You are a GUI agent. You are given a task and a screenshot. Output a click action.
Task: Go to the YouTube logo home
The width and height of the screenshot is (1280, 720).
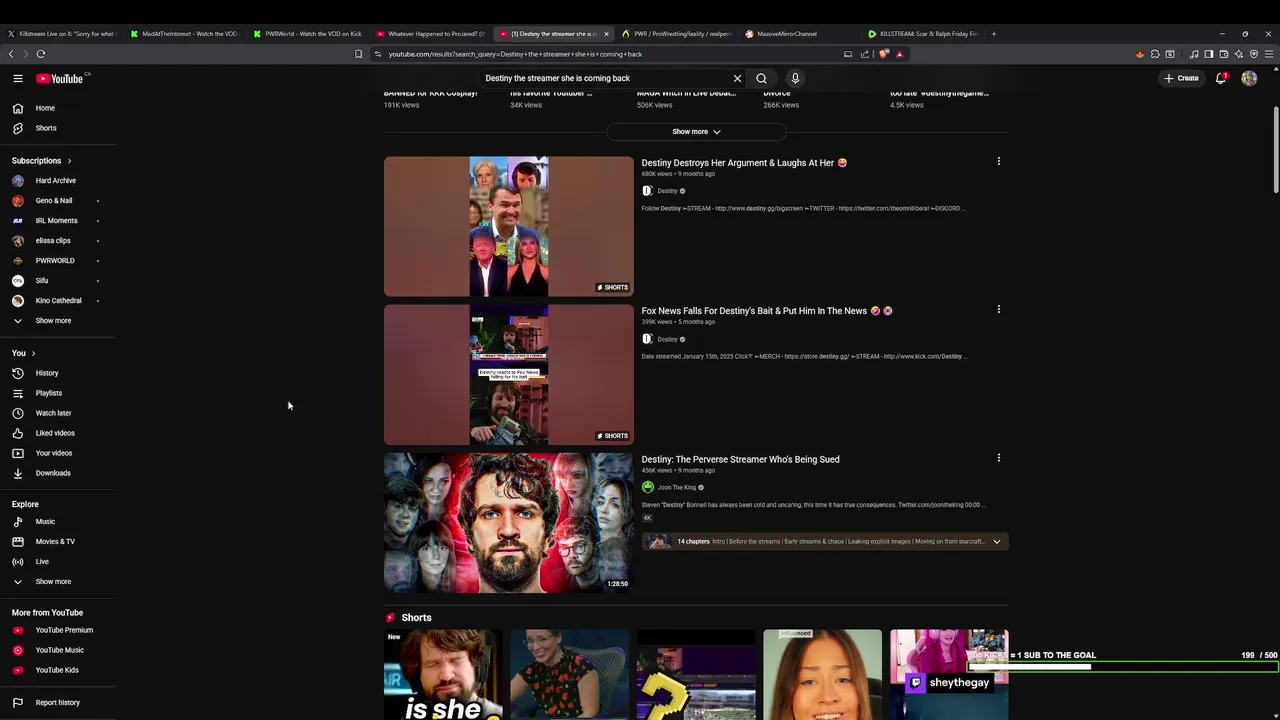(60, 78)
